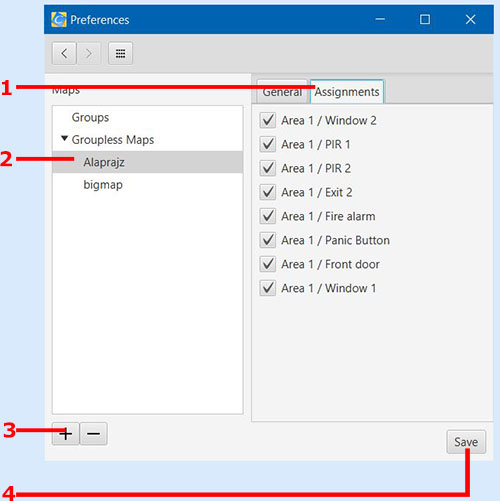Screen dimensions: 500x501
Task: Go back with the left arrow button
Action: pyautogui.click(x=64, y=53)
